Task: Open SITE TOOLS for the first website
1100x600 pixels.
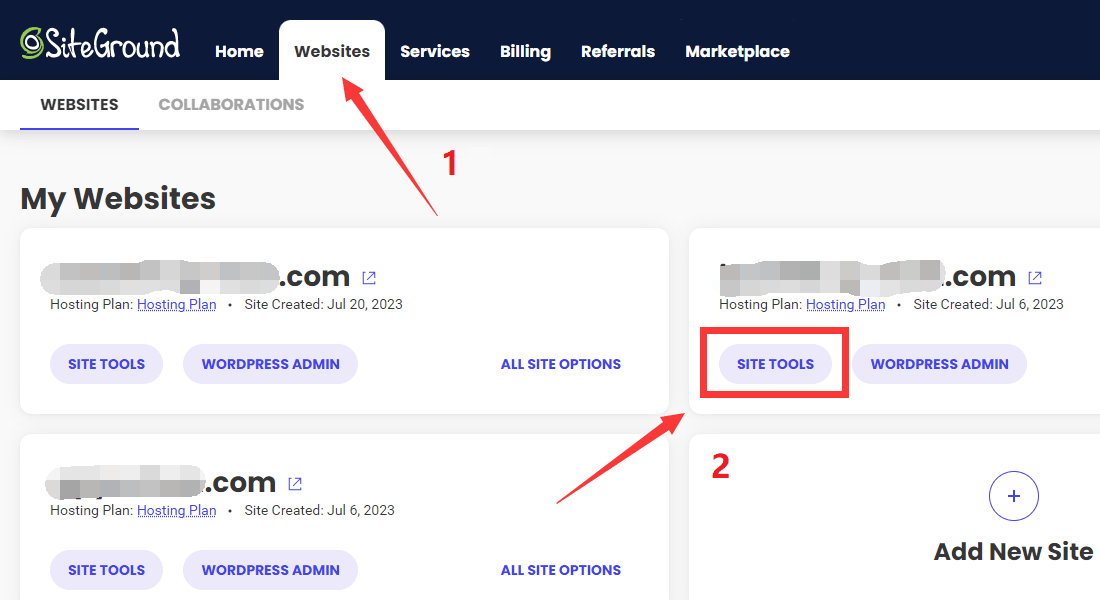Action: (106, 364)
